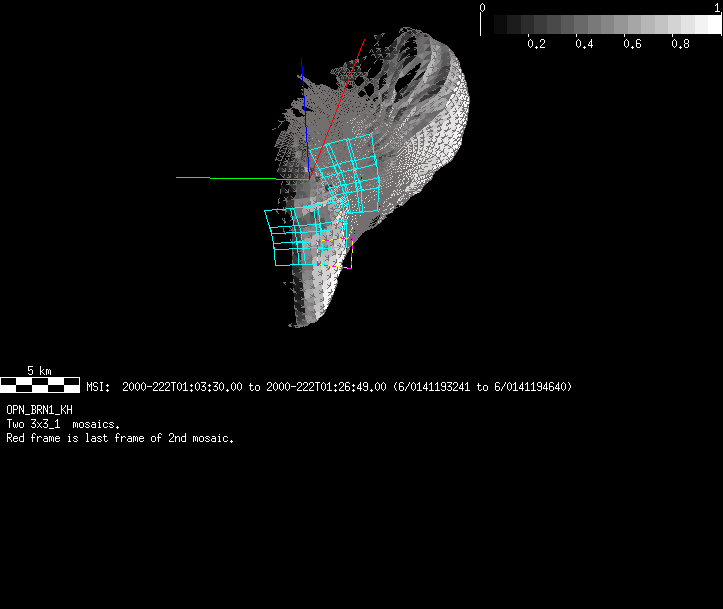Click the 0.2 label under the color bar

tap(536, 45)
